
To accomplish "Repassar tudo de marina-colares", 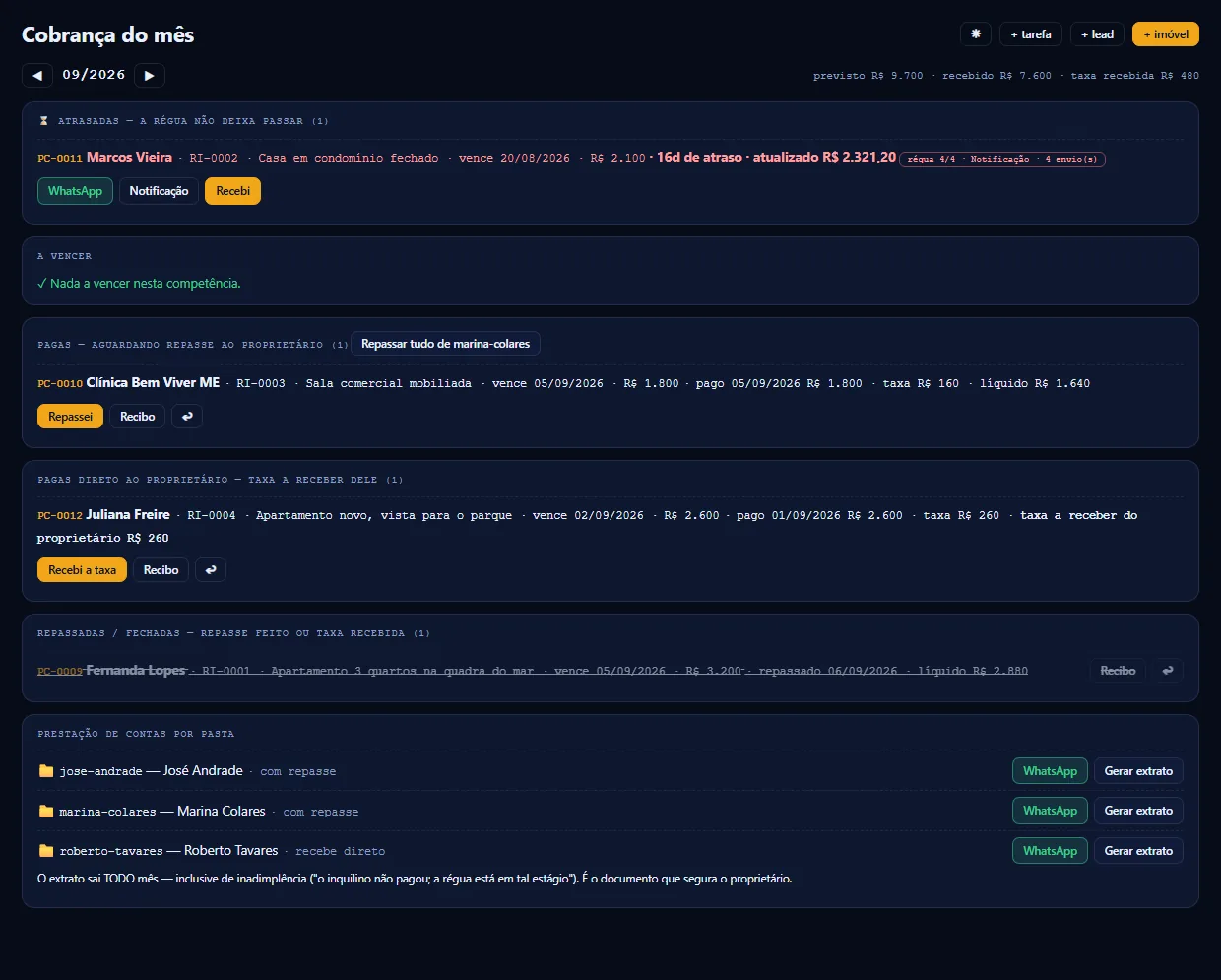I will pyautogui.click(x=445, y=344).
